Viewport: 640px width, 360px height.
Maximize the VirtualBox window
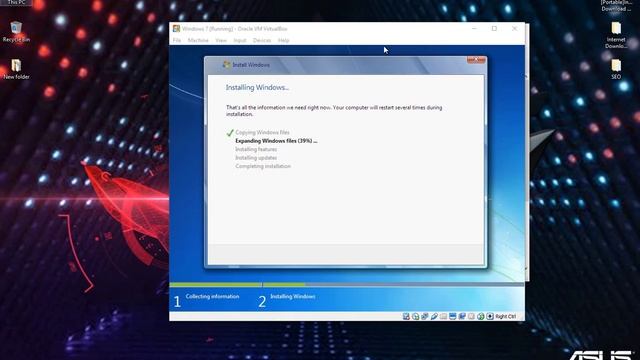494,29
